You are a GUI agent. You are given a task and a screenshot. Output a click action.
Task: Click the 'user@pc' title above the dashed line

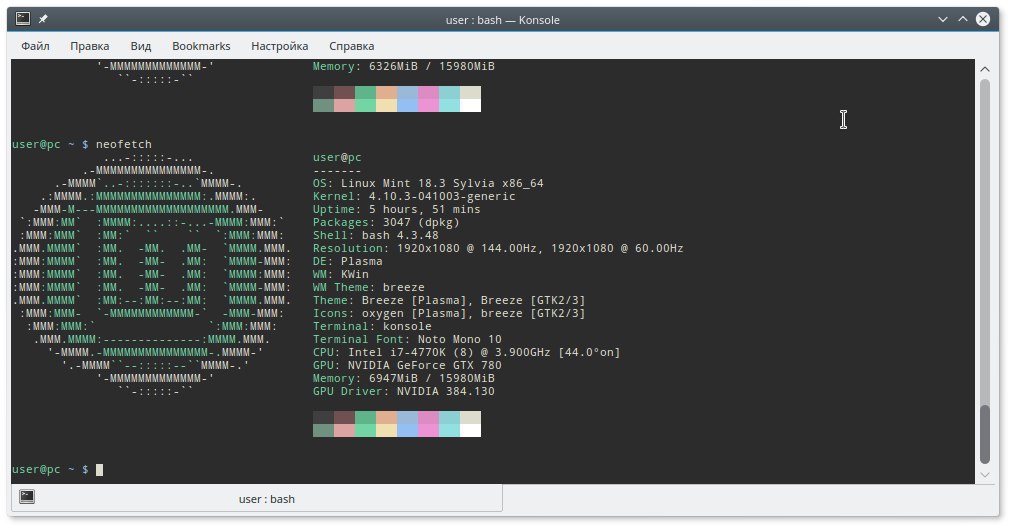point(337,157)
